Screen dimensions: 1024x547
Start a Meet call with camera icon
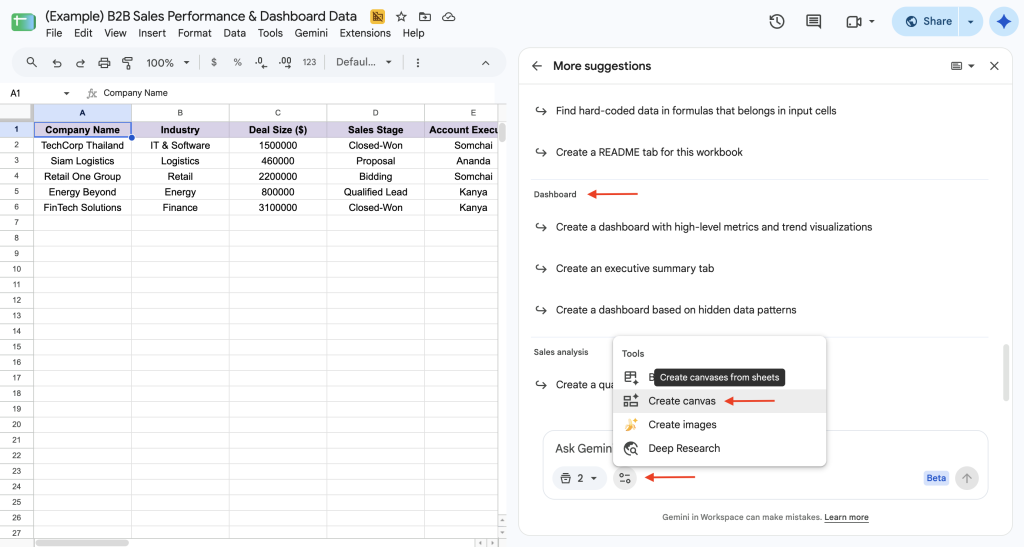click(854, 22)
